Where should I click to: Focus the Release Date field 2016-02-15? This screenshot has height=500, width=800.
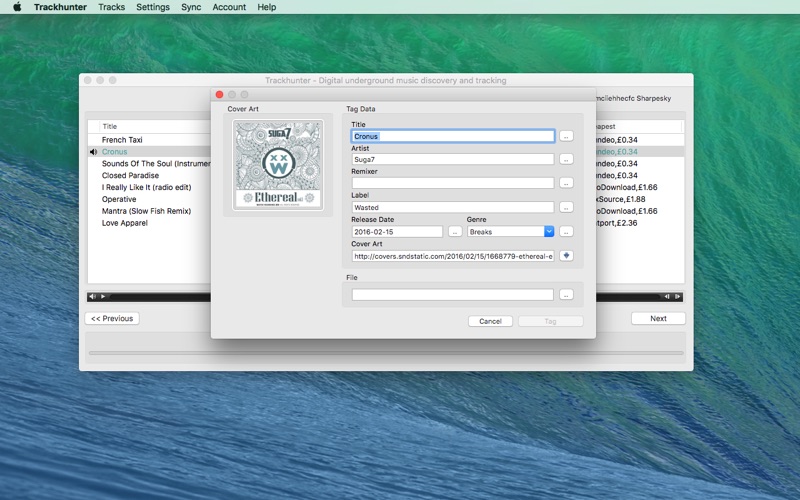click(397, 232)
